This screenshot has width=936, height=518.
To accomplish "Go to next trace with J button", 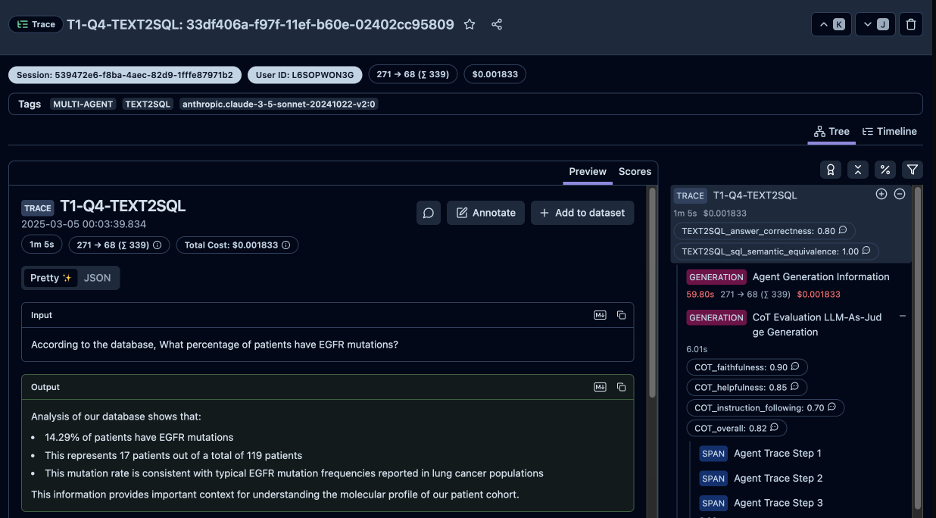I will (x=875, y=24).
